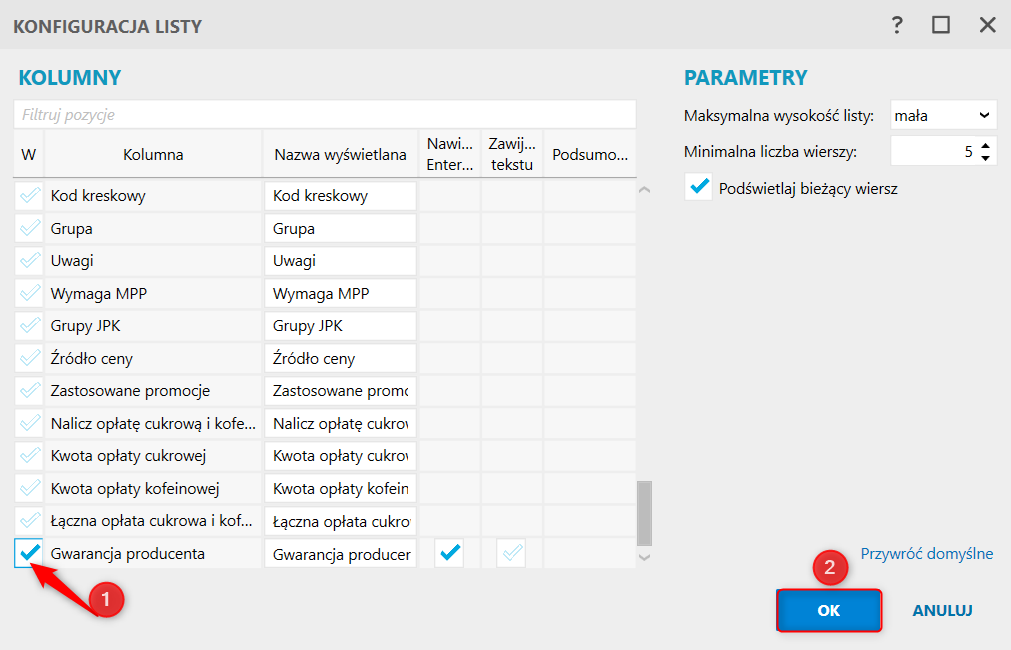Open the help question mark icon
The width and height of the screenshot is (1011, 650).
(x=897, y=25)
